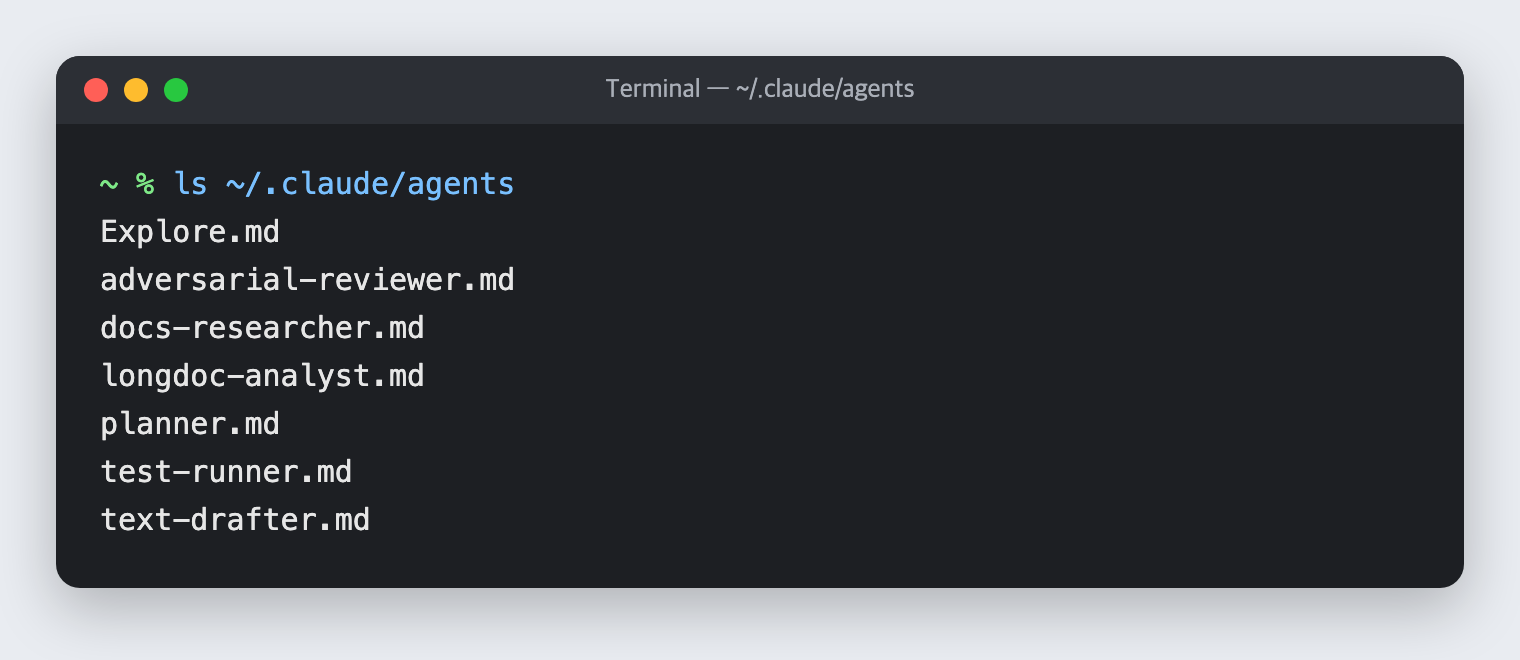Click the ls command in the prompt
The image size is (1520, 660).
pyautogui.click(x=190, y=184)
